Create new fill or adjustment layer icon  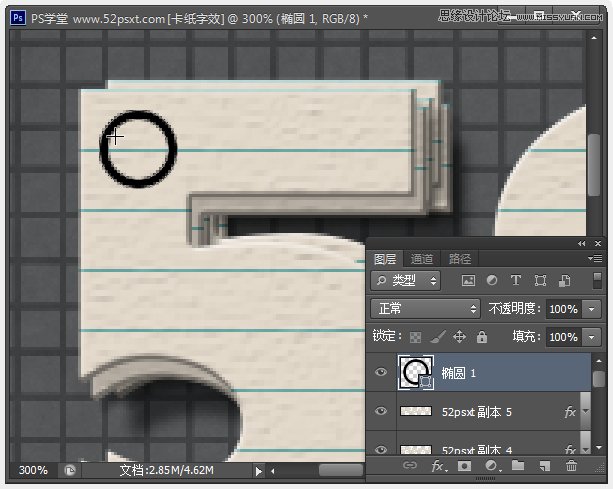492,466
